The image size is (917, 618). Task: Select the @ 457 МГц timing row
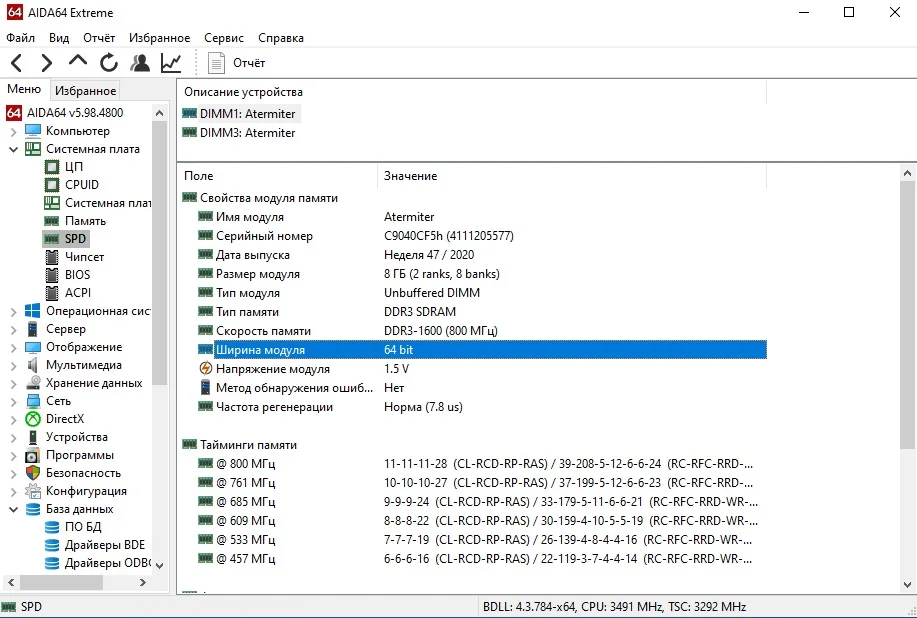coord(482,558)
